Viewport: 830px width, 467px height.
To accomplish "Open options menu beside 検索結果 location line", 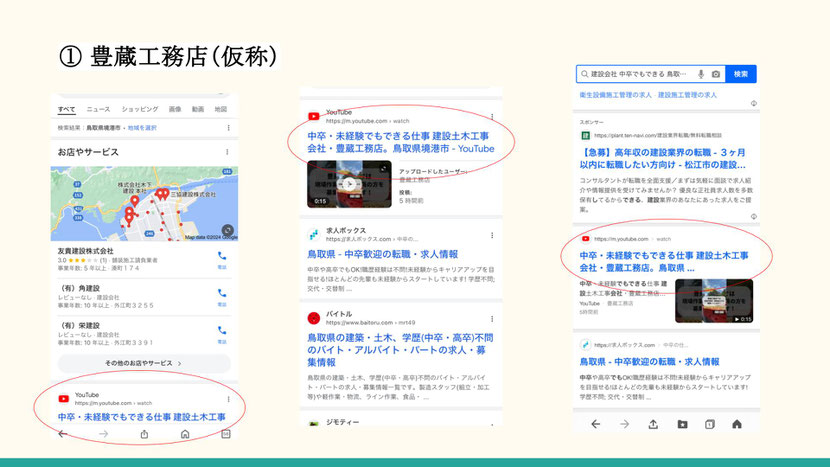I will click(229, 128).
